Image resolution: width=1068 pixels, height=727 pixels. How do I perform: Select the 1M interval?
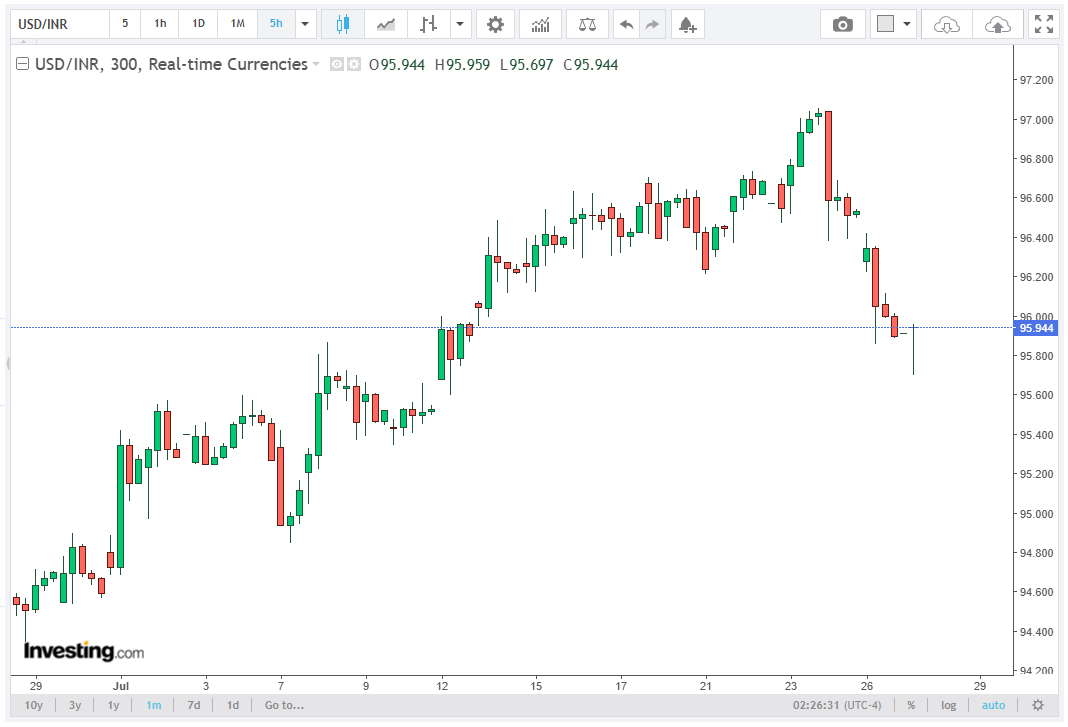(x=237, y=24)
